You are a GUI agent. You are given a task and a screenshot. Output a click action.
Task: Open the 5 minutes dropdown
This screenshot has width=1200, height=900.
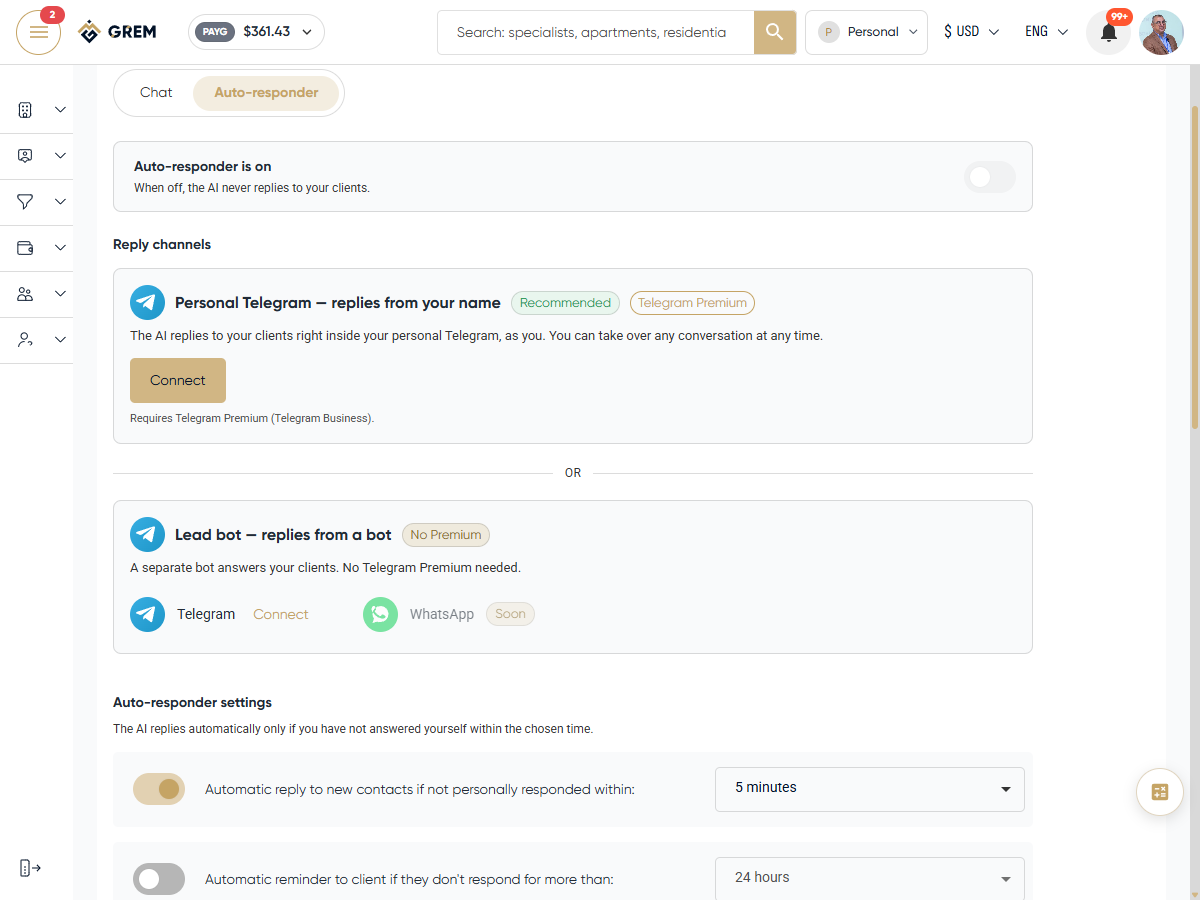(x=870, y=789)
